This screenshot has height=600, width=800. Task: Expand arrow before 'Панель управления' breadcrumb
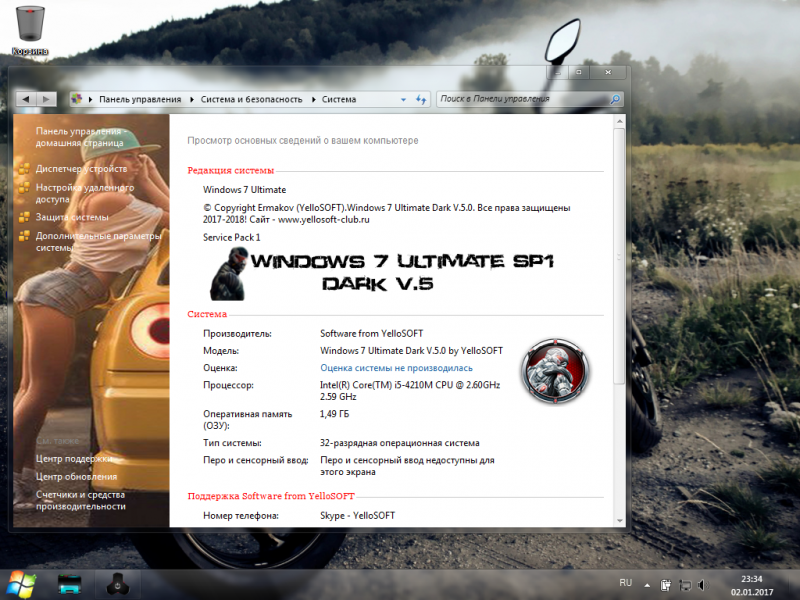[x=90, y=99]
